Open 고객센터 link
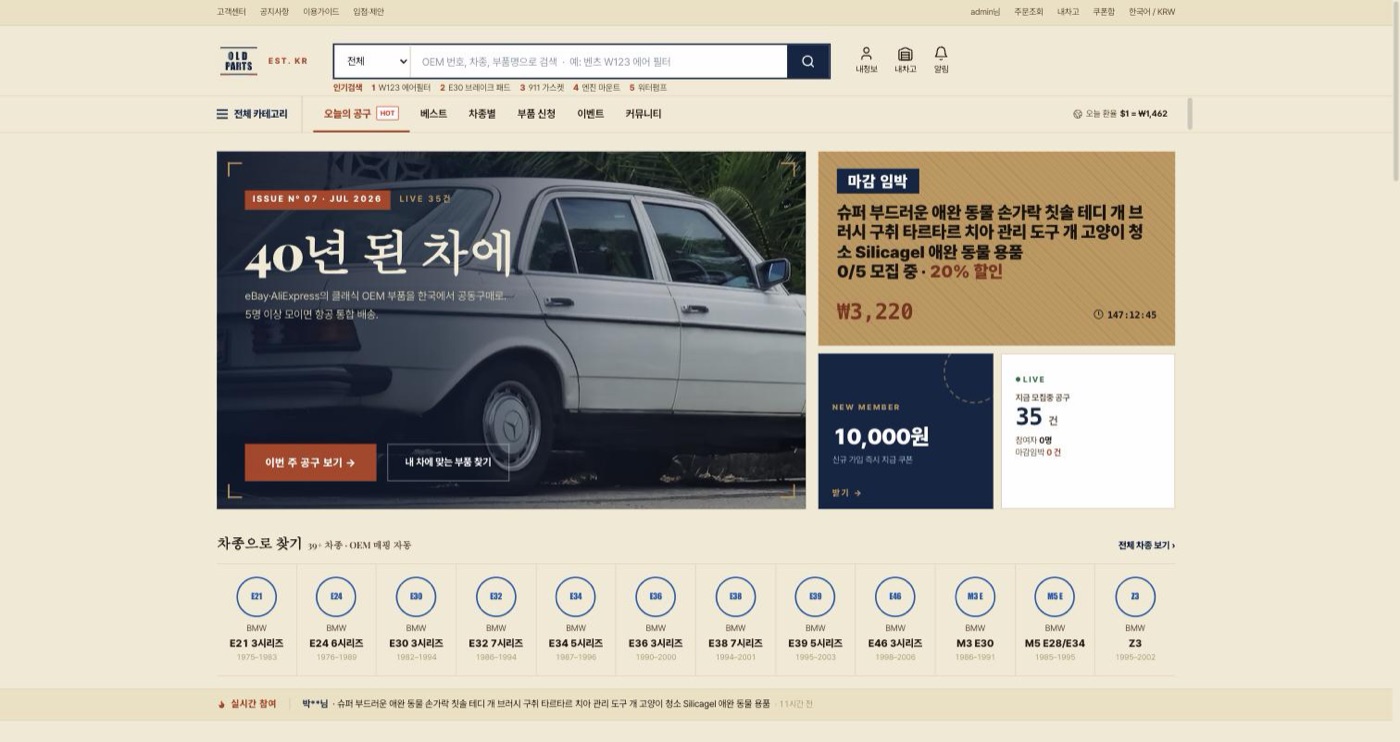This screenshot has height=742, width=1400. (231, 12)
